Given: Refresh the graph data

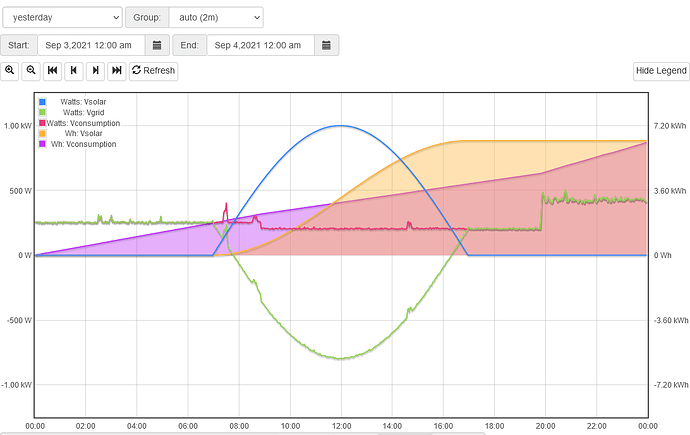Looking at the screenshot, I should pos(154,70).
